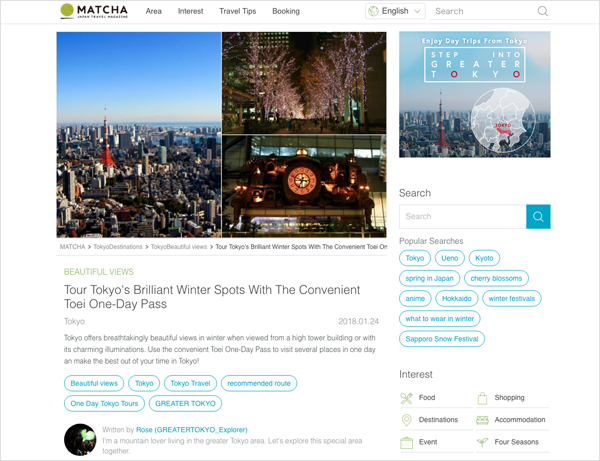
Task: Click the Shopping bag icon
Action: pyautogui.click(x=482, y=398)
